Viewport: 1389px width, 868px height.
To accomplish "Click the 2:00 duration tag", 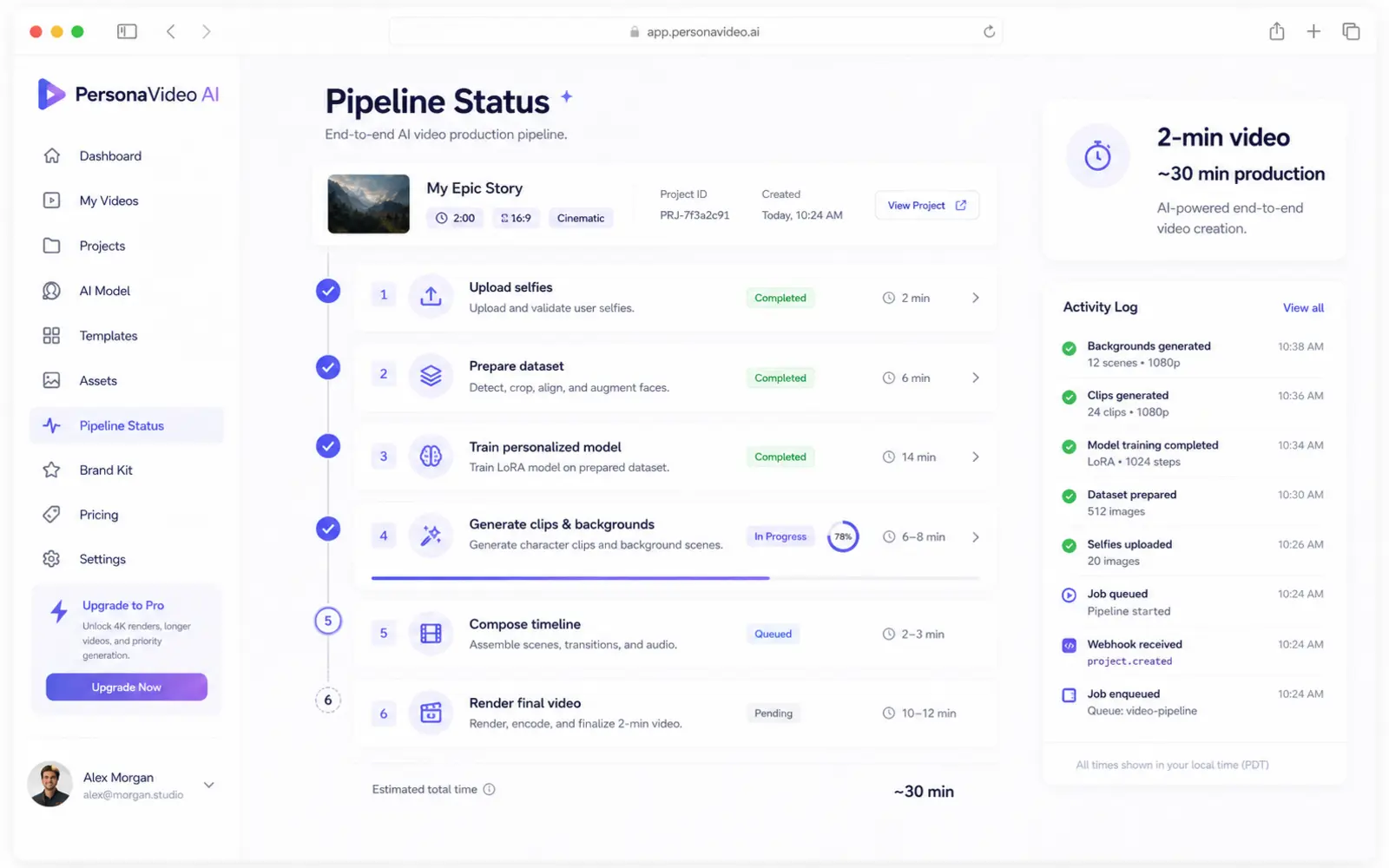I will [x=456, y=218].
